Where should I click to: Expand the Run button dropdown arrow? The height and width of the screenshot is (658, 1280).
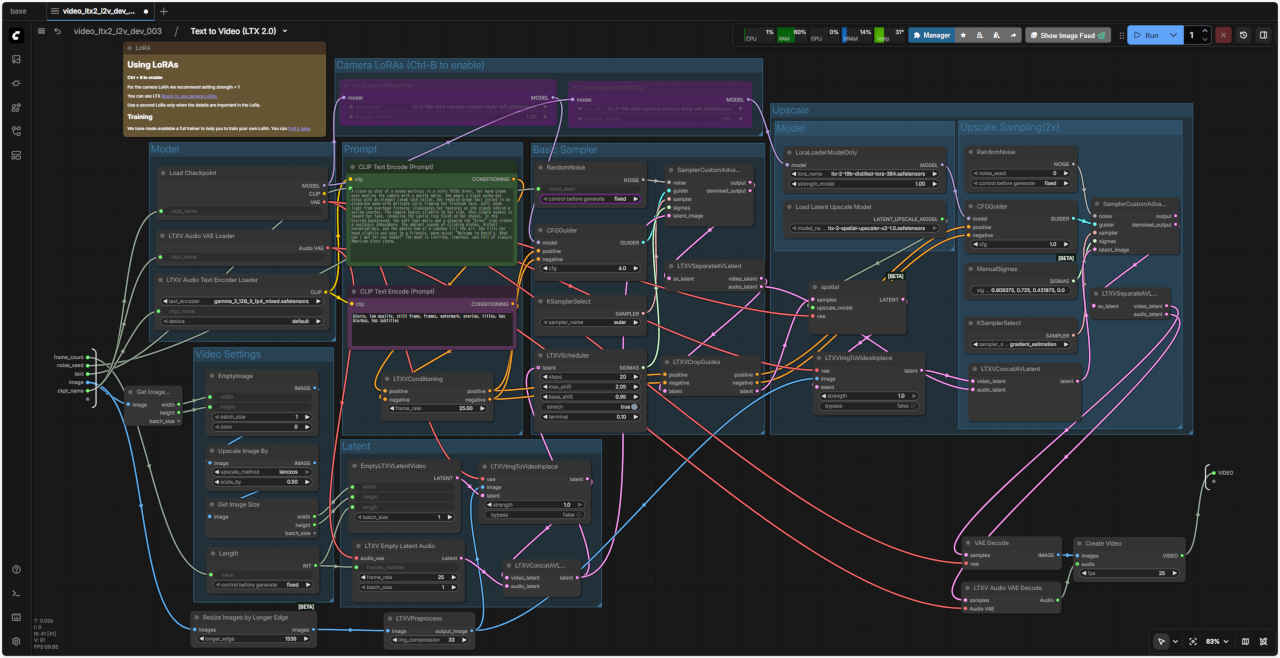[x=1173, y=35]
